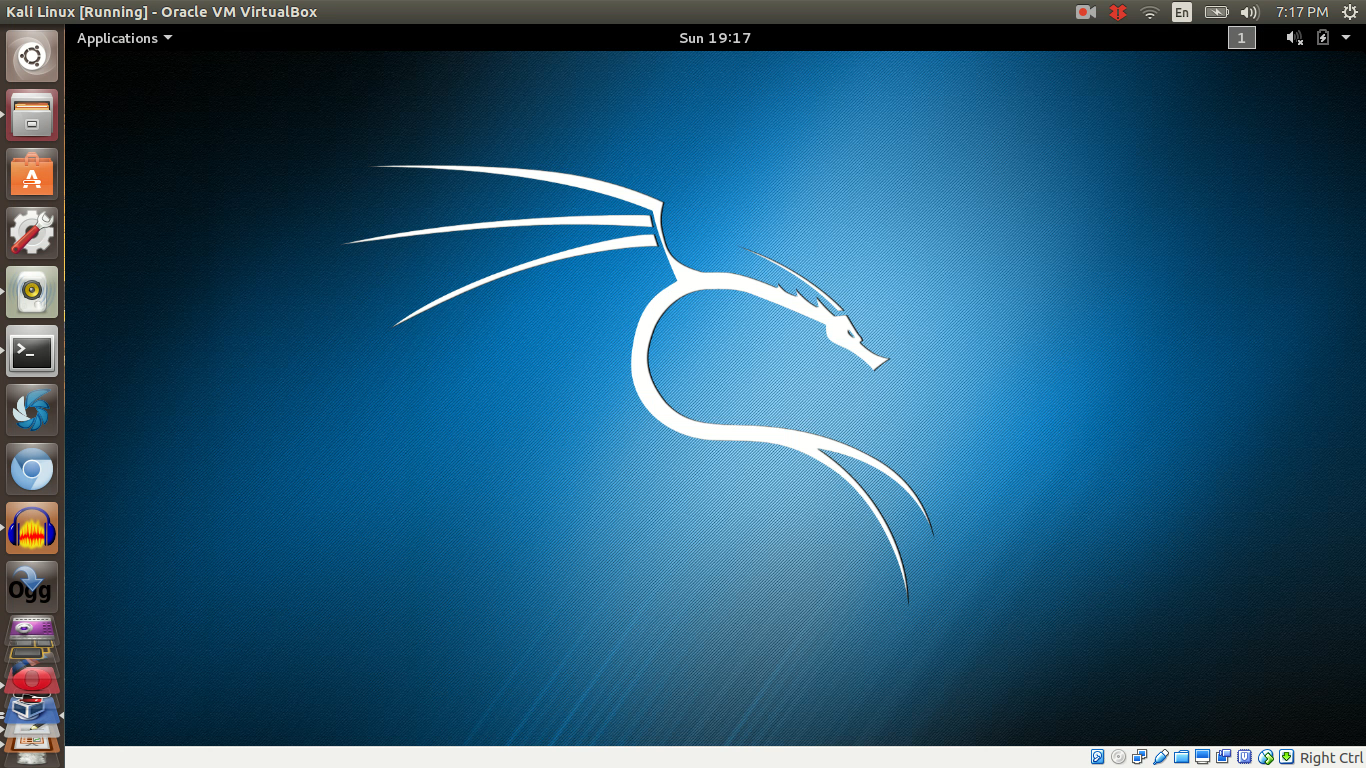Click the shared folders indicator
Viewport: 1366px width, 768px height.
point(1182,757)
